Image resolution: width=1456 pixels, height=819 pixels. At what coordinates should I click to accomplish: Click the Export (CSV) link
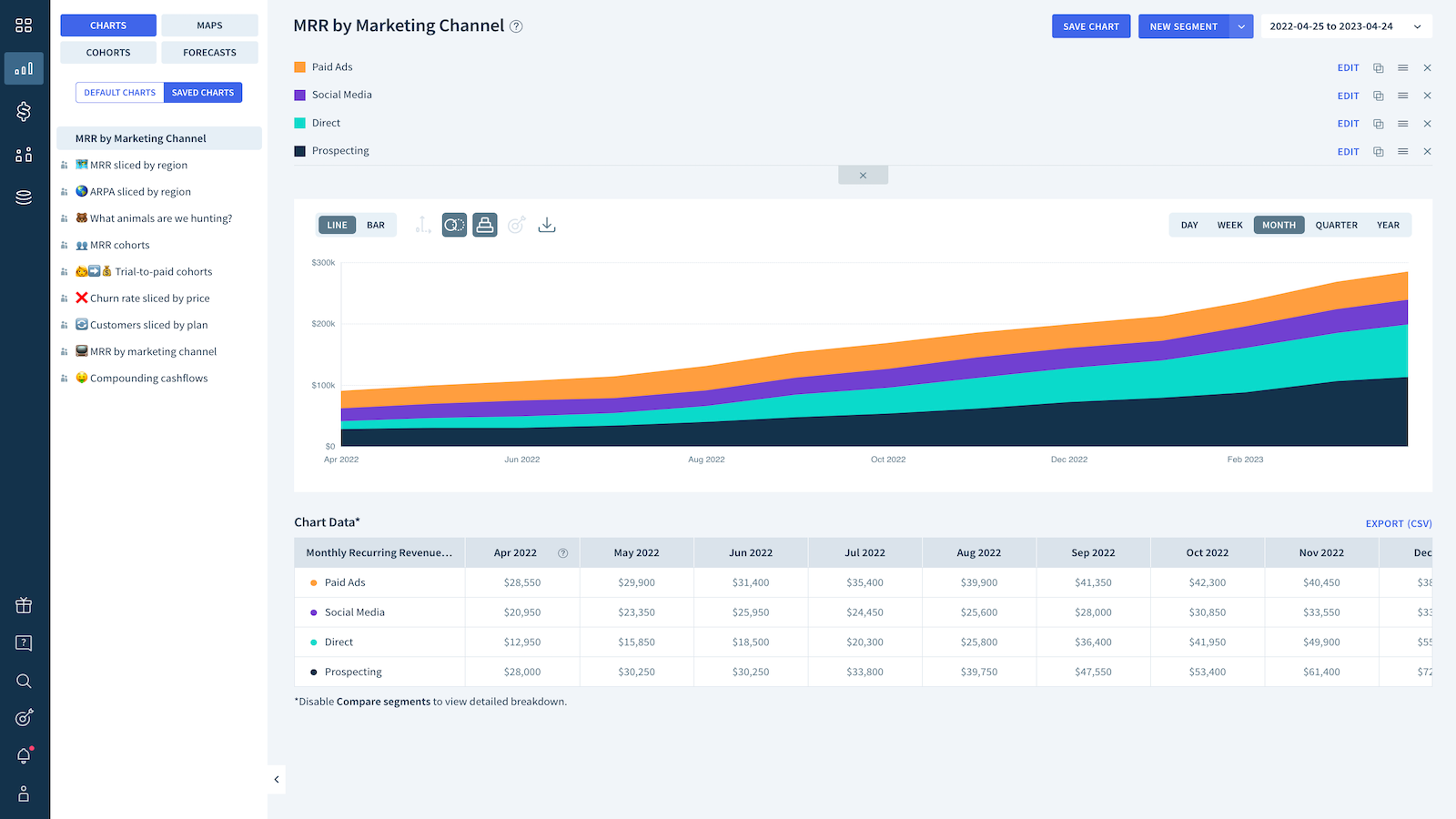click(1398, 523)
